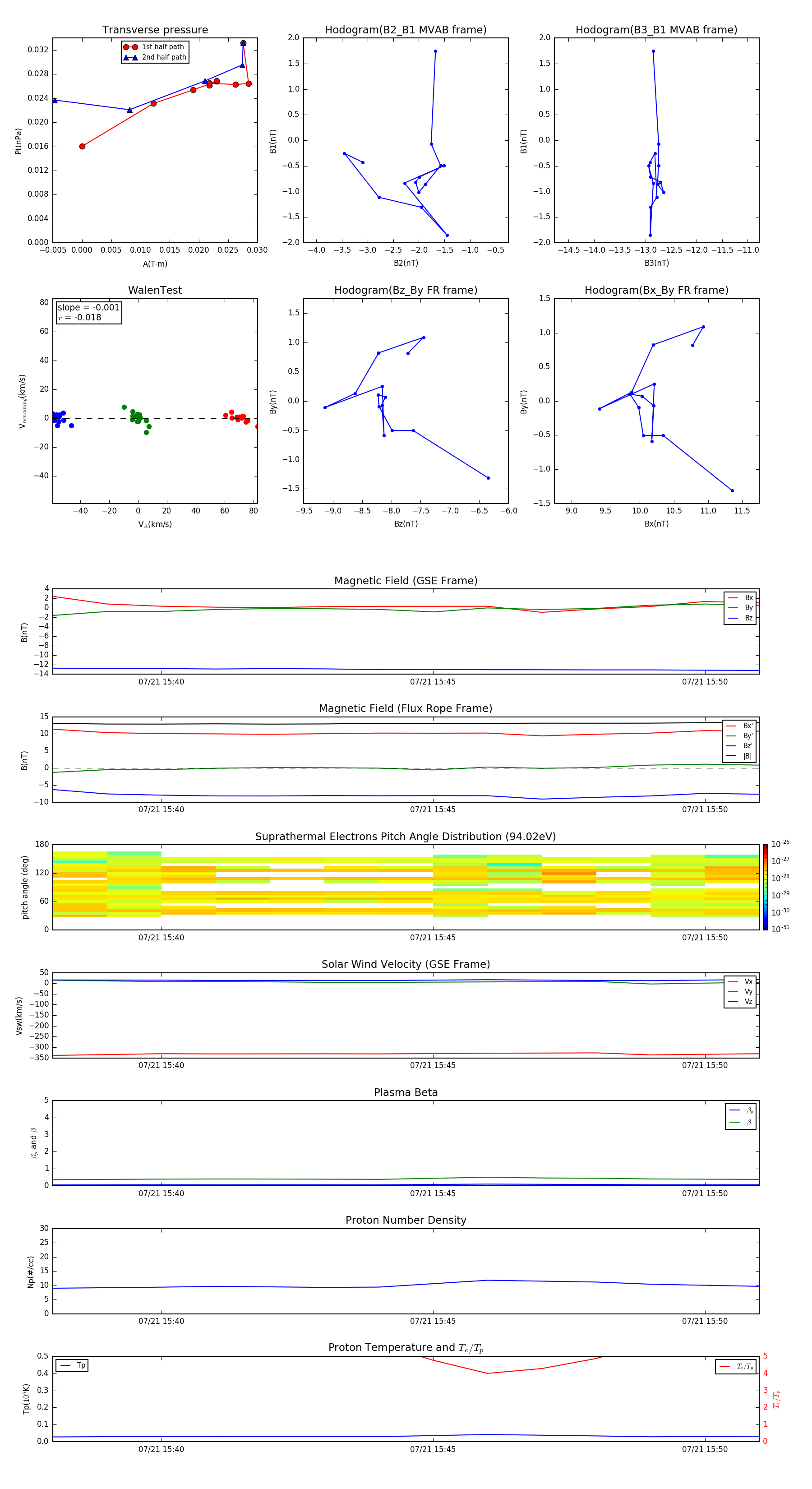Click the "Magnetic Field (GSE Frame)" title
This screenshot has height=1489, width=812.
click(x=406, y=581)
